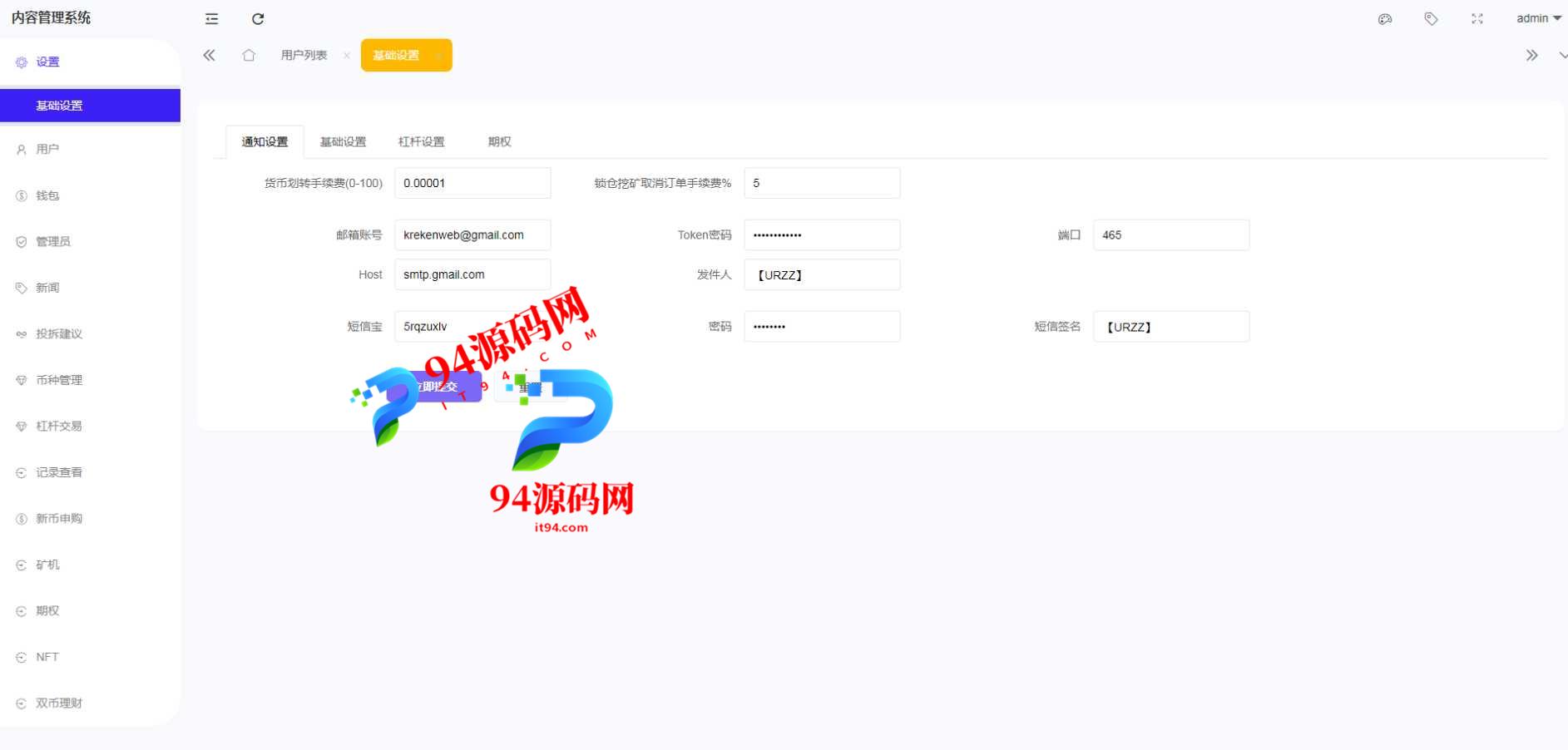Image resolution: width=1568 pixels, height=750 pixels.
Task: Open the admin user dropdown
Action: 1538,18
